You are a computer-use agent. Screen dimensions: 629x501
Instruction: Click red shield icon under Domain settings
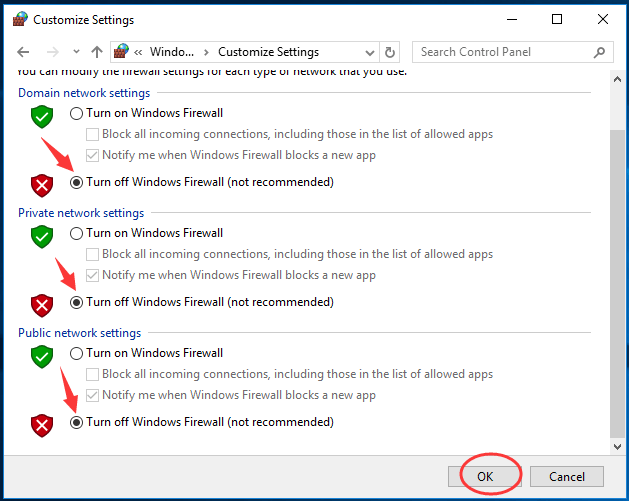coord(42,186)
